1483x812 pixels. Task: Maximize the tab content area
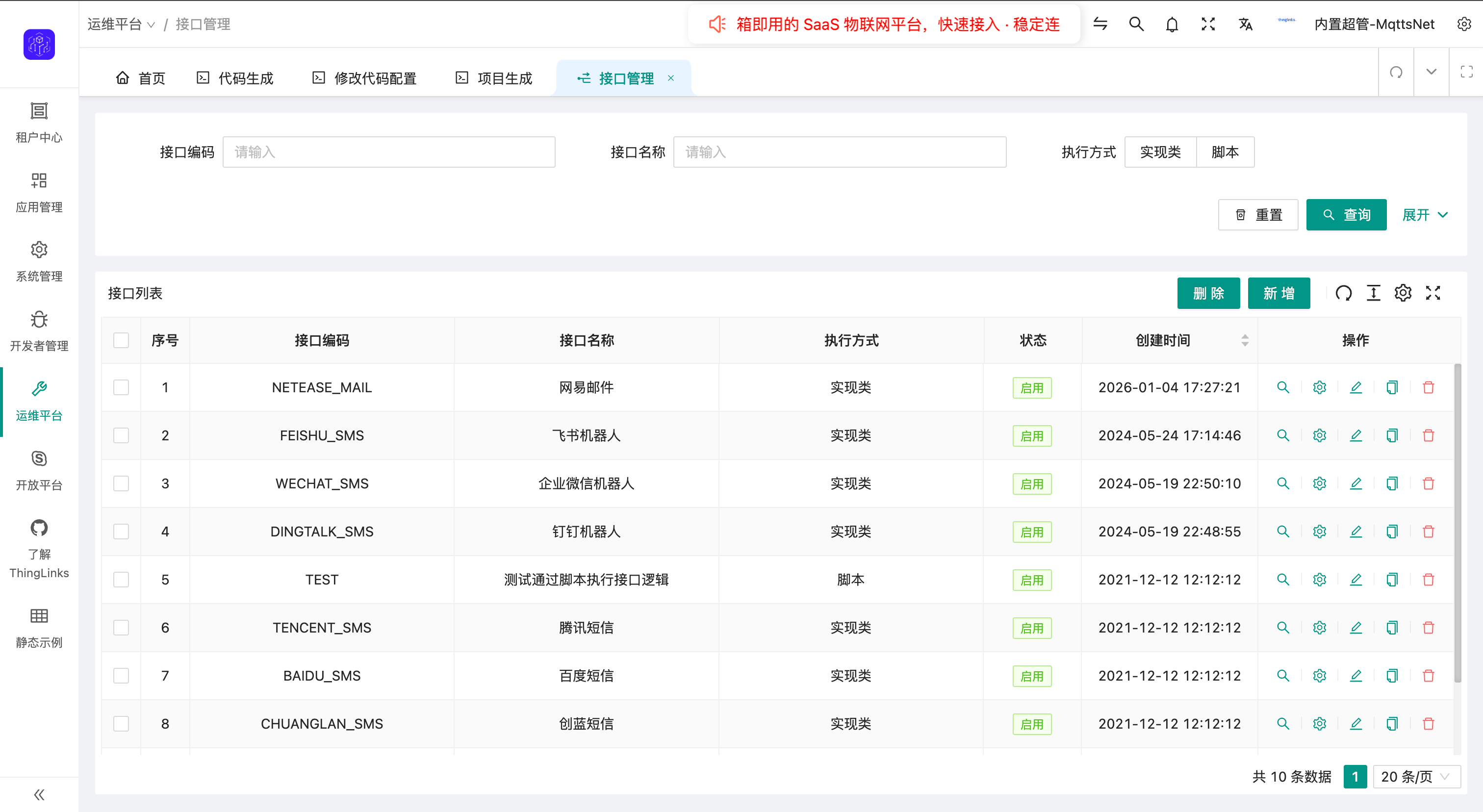(1466, 72)
